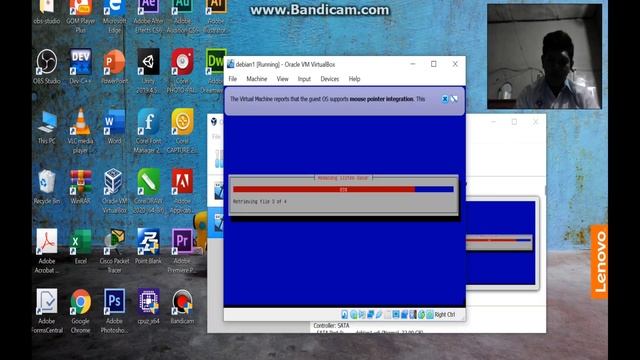Select the WinRAR desktop shortcut
Image resolution: width=640 pixels, height=360 pixels.
(x=80, y=187)
